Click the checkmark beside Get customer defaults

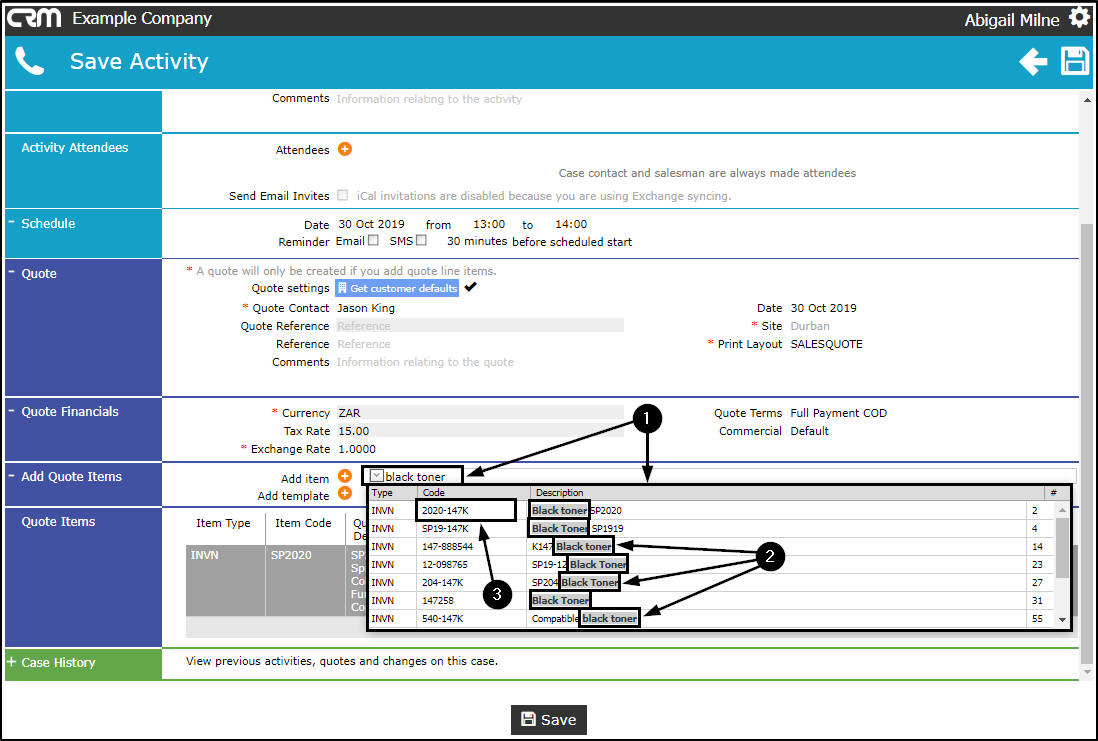click(x=471, y=287)
